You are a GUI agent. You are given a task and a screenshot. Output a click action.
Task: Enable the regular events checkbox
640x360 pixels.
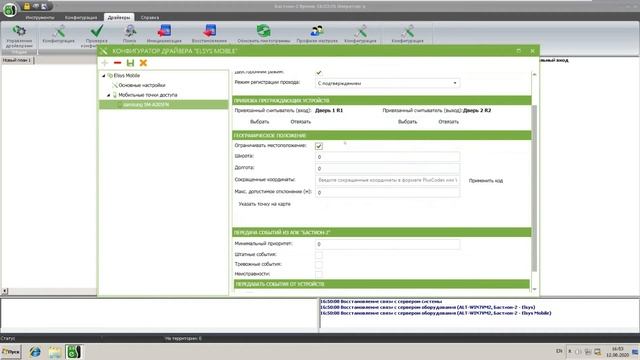coord(319,255)
